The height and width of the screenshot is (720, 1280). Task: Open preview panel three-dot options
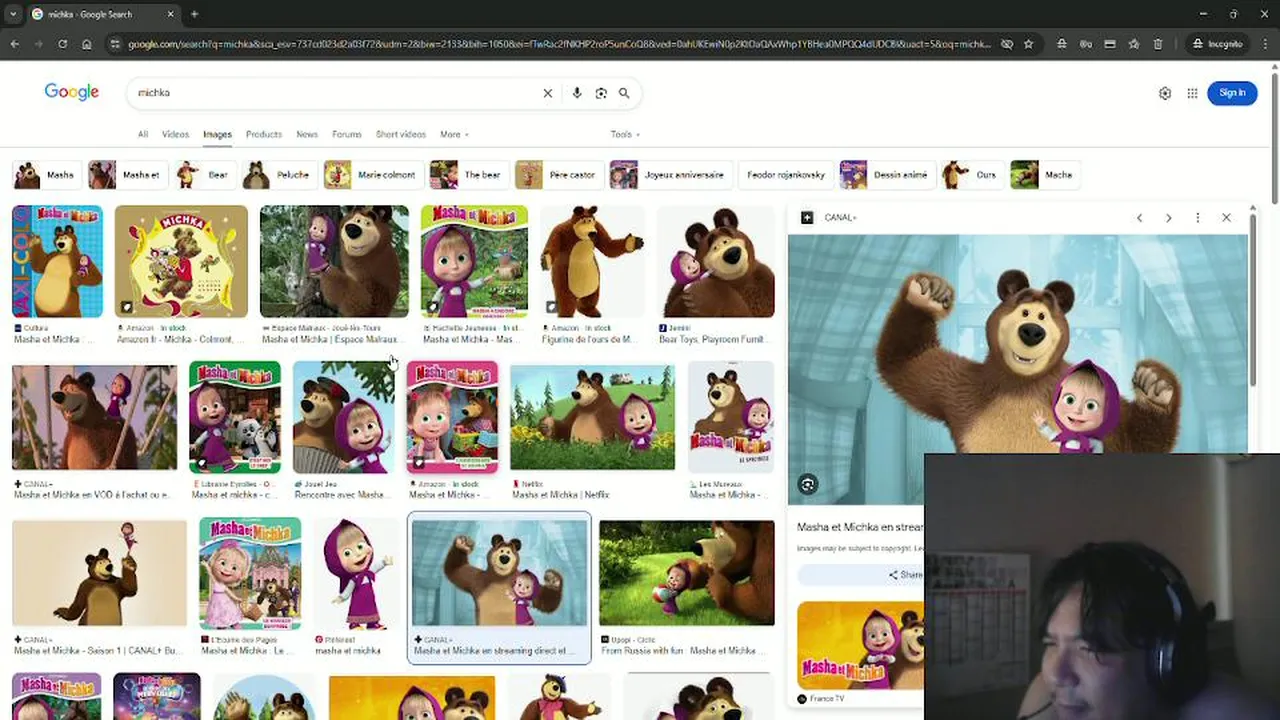click(1197, 217)
